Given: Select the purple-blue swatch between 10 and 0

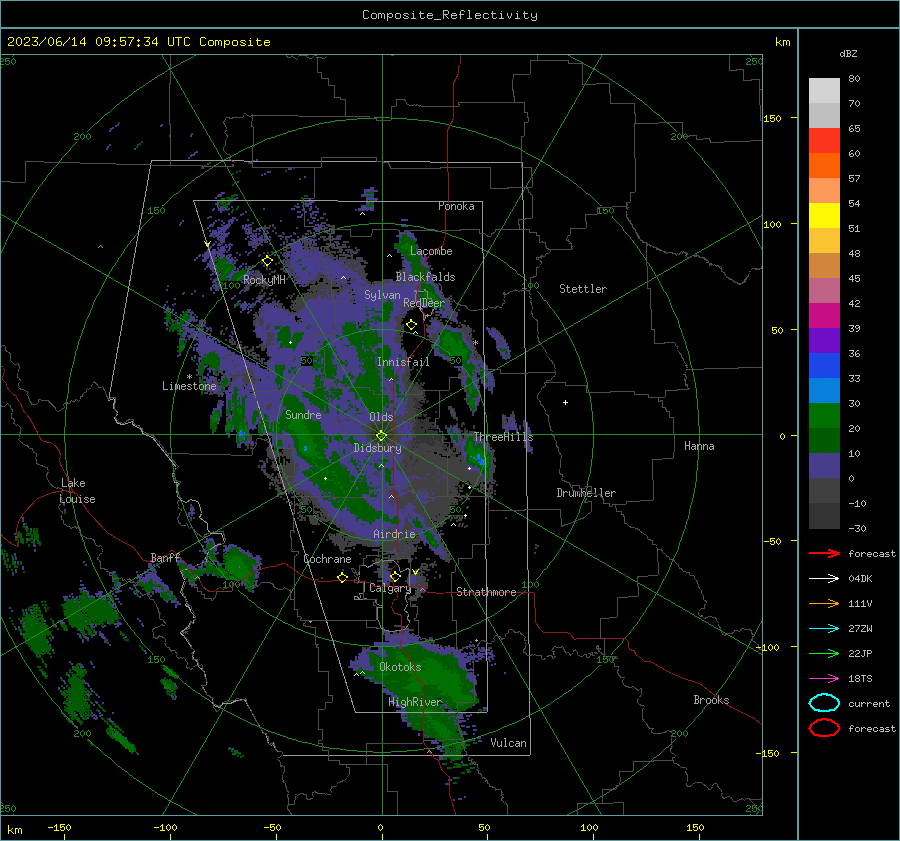Looking at the screenshot, I should [x=824, y=466].
